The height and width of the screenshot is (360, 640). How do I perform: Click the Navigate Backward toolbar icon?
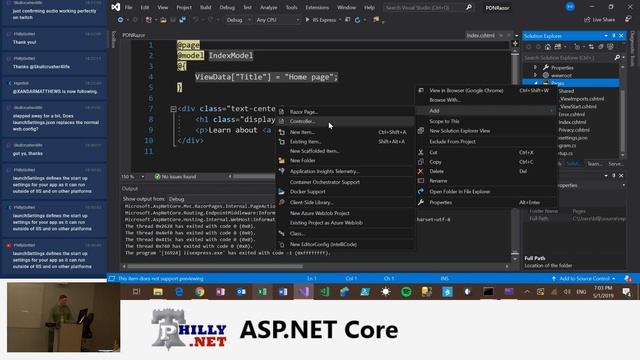pyautogui.click(x=120, y=20)
